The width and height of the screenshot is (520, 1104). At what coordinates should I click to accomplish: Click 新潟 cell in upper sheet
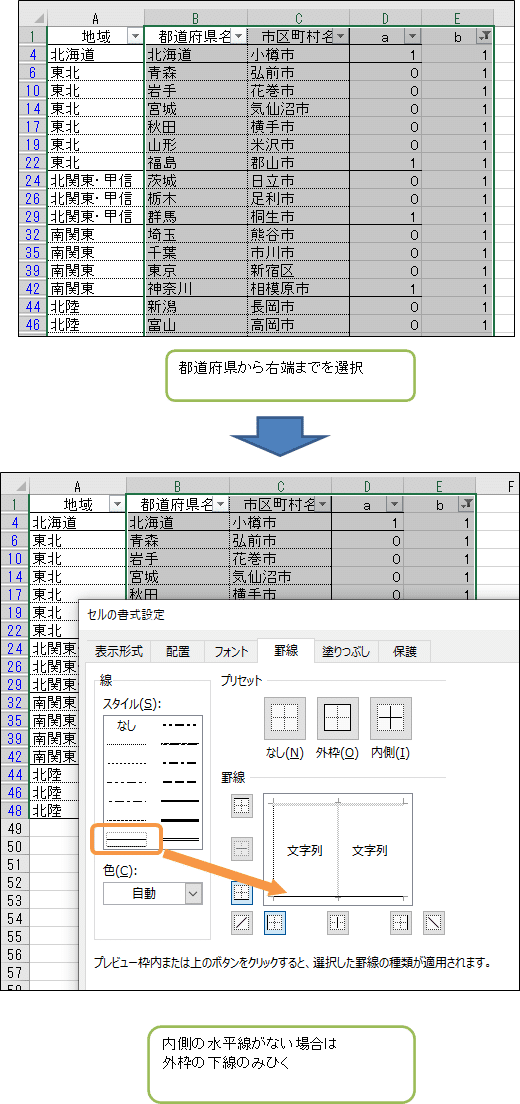196,307
